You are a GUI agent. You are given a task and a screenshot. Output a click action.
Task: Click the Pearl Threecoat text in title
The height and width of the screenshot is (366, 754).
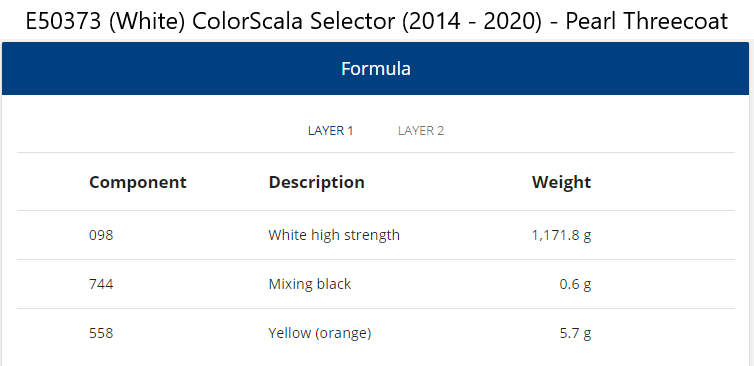647,22
